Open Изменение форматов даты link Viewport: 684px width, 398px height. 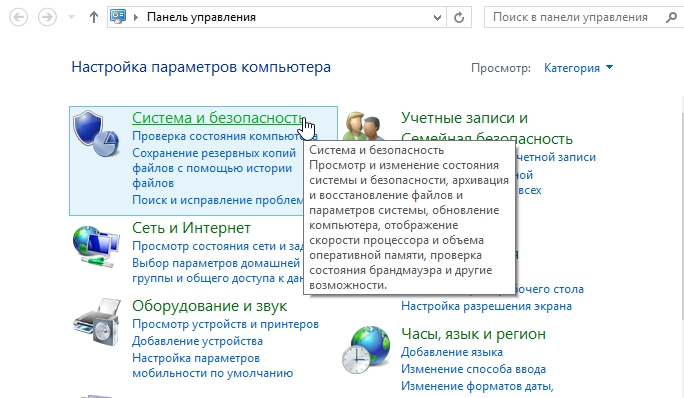(477, 386)
